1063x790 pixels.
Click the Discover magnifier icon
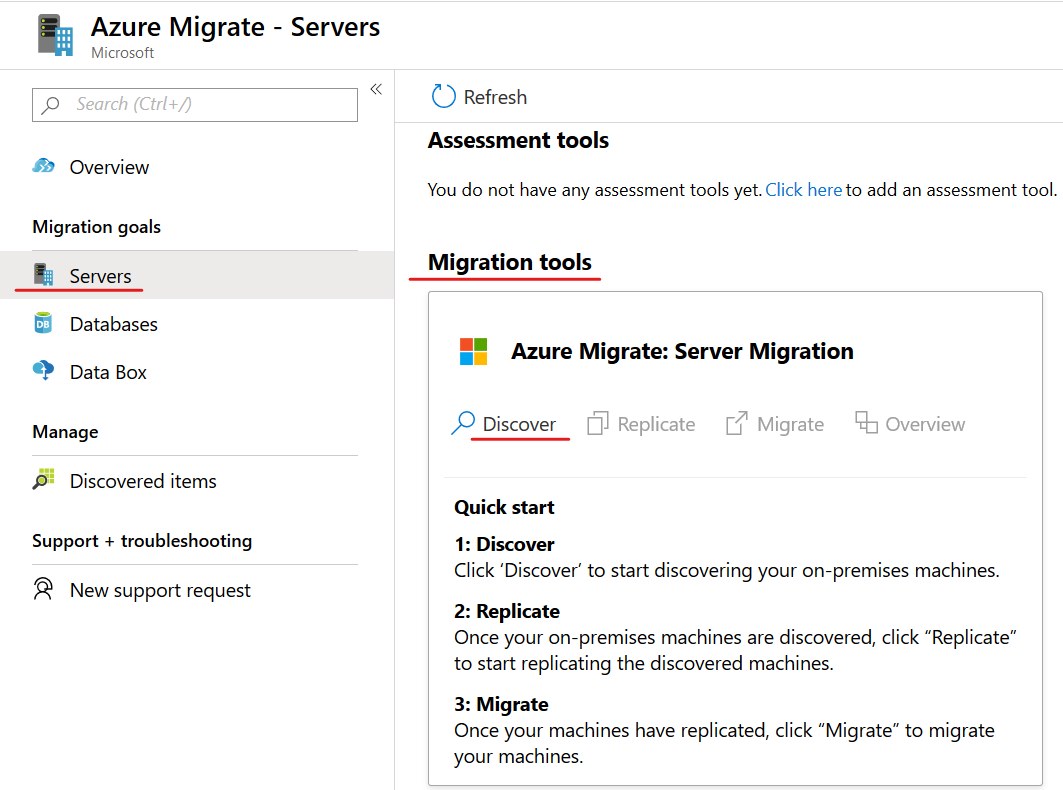click(463, 423)
